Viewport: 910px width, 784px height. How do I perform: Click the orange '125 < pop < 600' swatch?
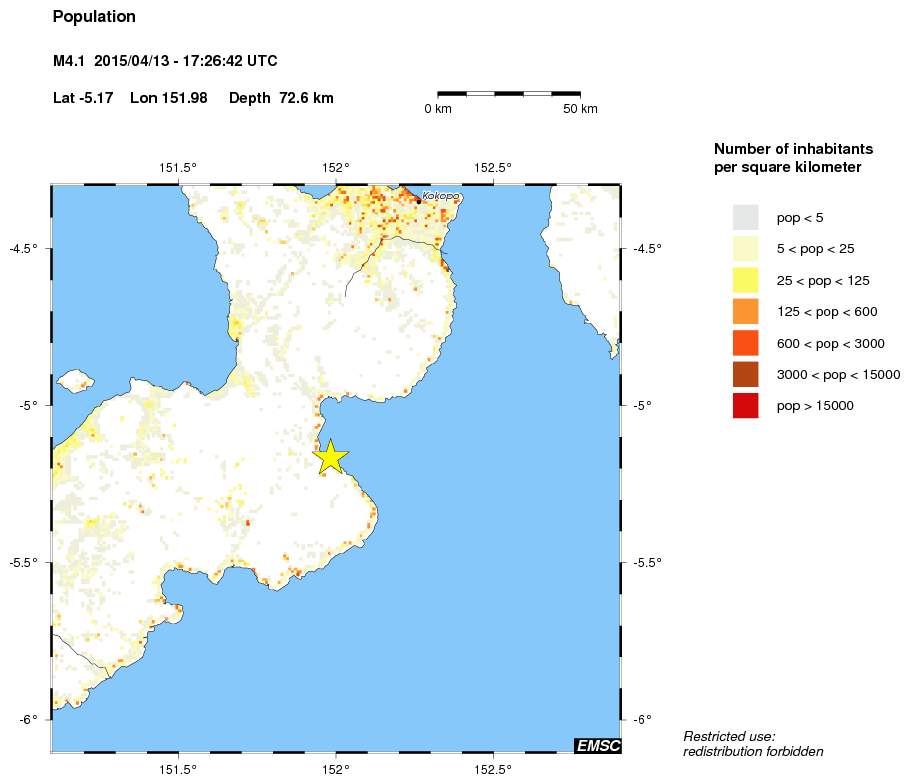[745, 312]
